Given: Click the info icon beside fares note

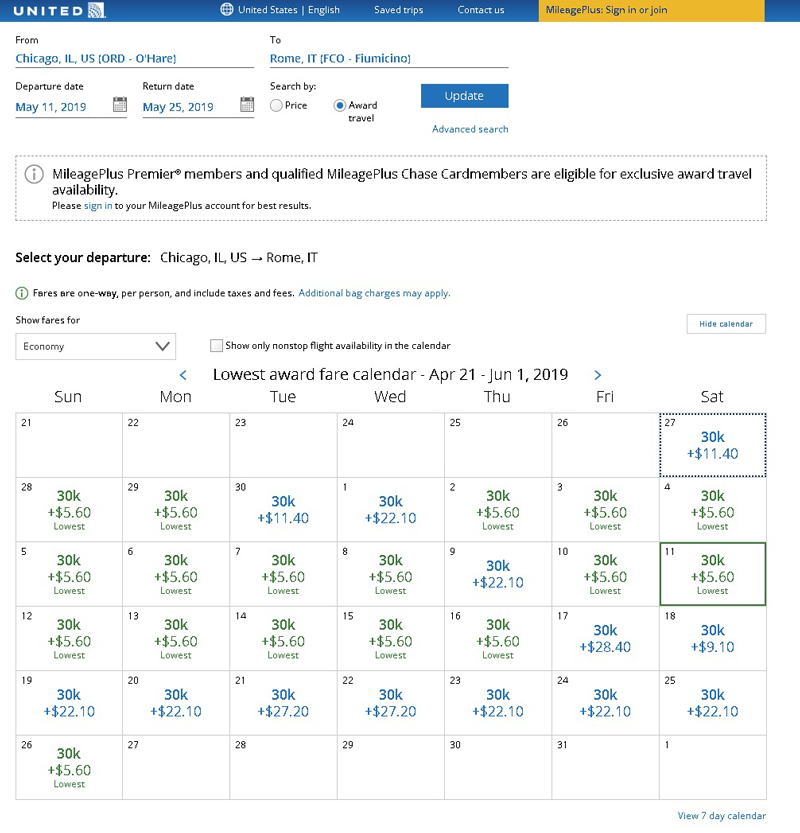Looking at the screenshot, I should (21, 293).
